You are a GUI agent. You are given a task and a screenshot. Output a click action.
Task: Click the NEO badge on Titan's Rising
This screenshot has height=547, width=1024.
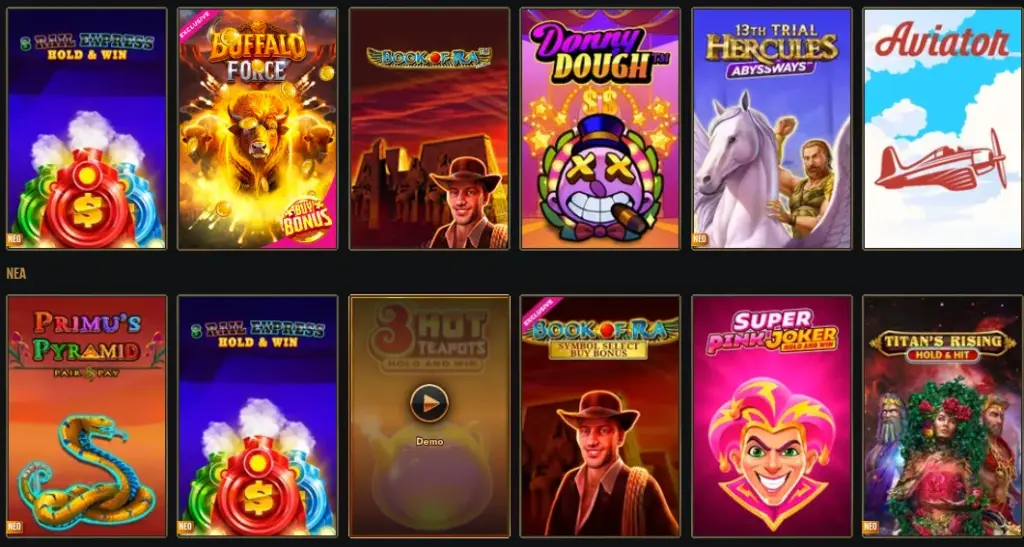[871, 526]
